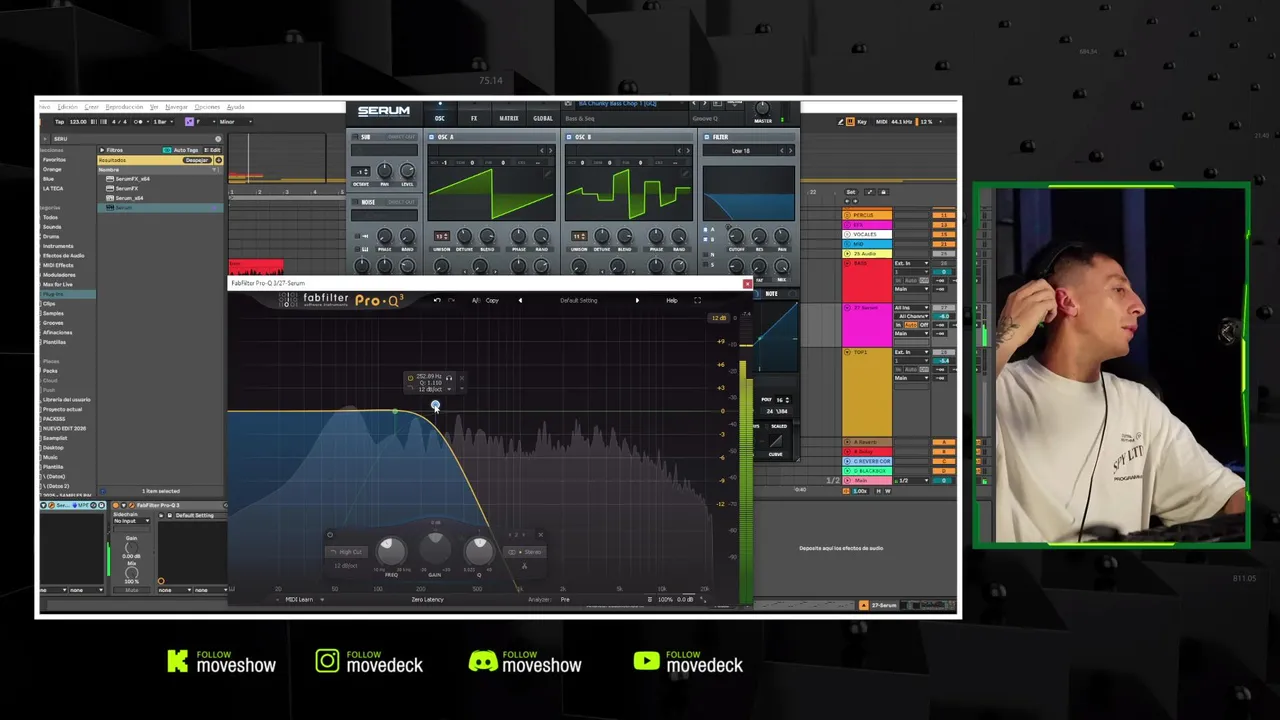Bypass EQ band with popup power button
Viewport: 1280px width, 720px height.
point(410,378)
